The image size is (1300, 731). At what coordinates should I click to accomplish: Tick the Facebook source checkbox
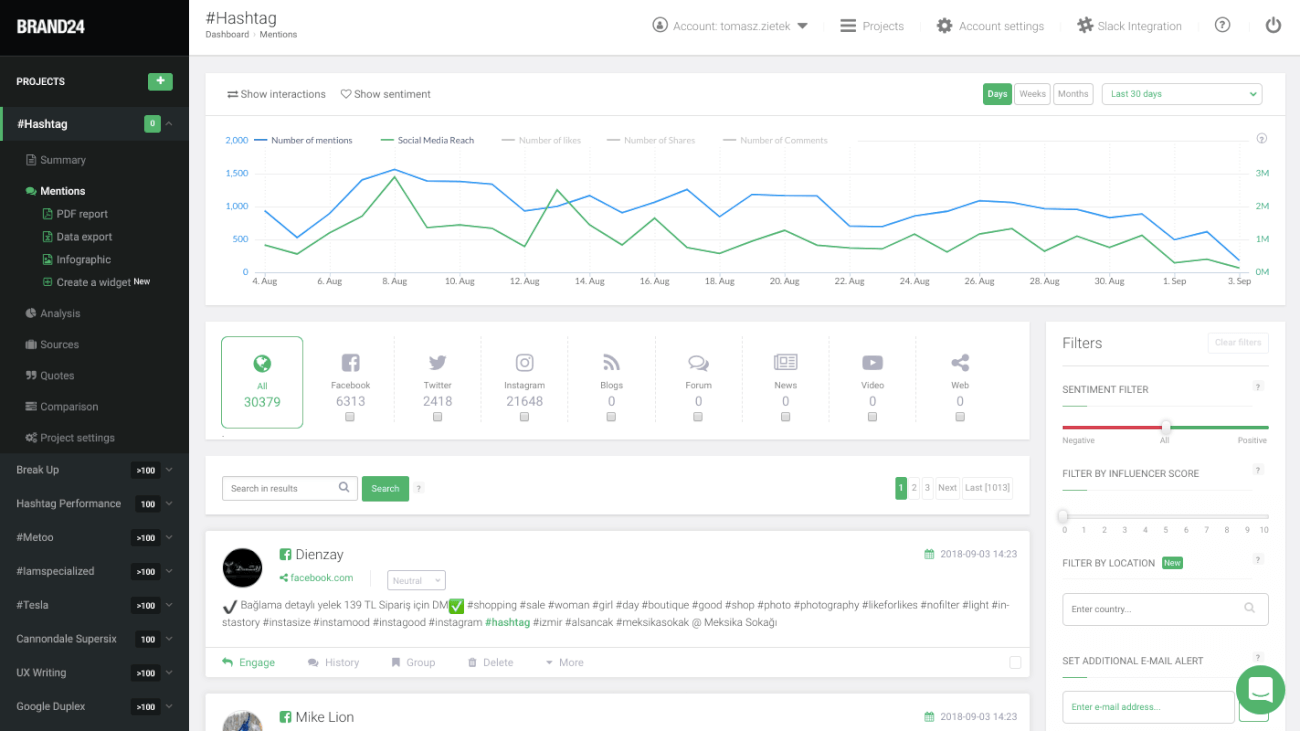[x=350, y=417]
